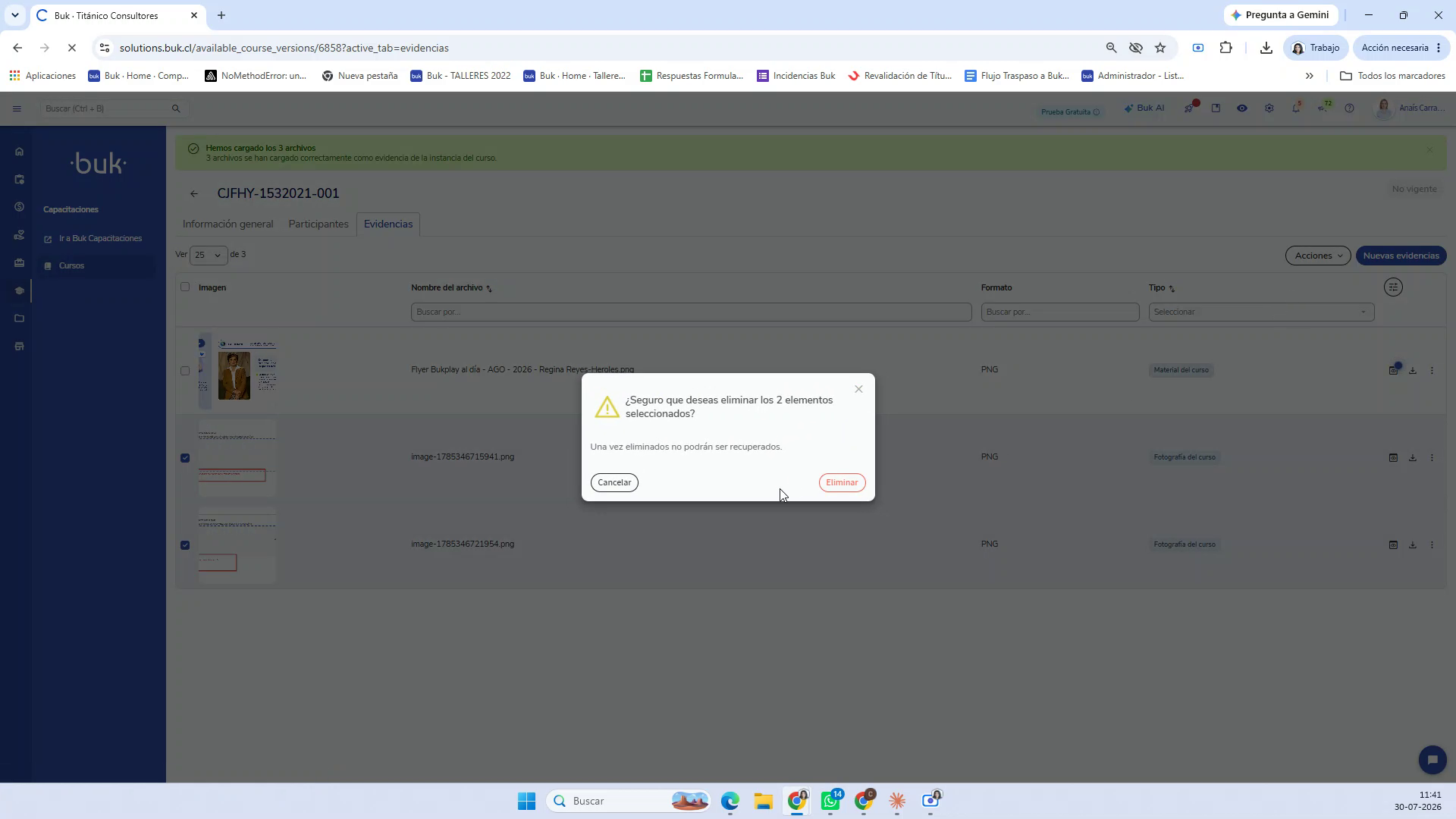
Task: Click the coin payroll icon in sidebar
Action: pyautogui.click(x=19, y=207)
